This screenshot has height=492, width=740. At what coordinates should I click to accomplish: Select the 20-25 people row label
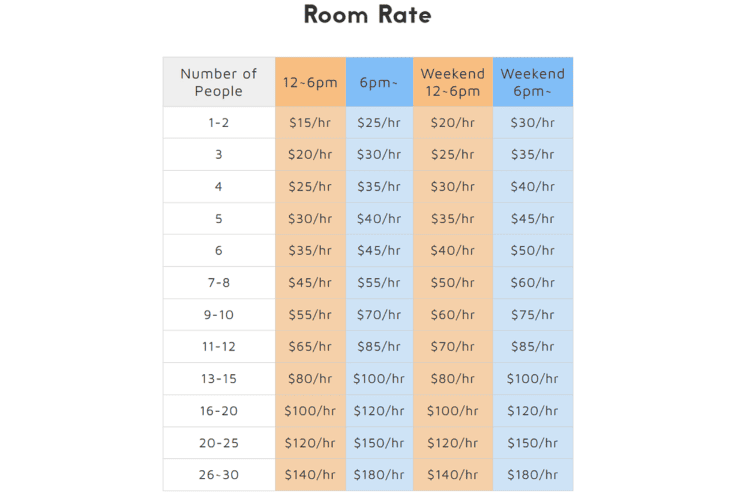pyautogui.click(x=219, y=443)
